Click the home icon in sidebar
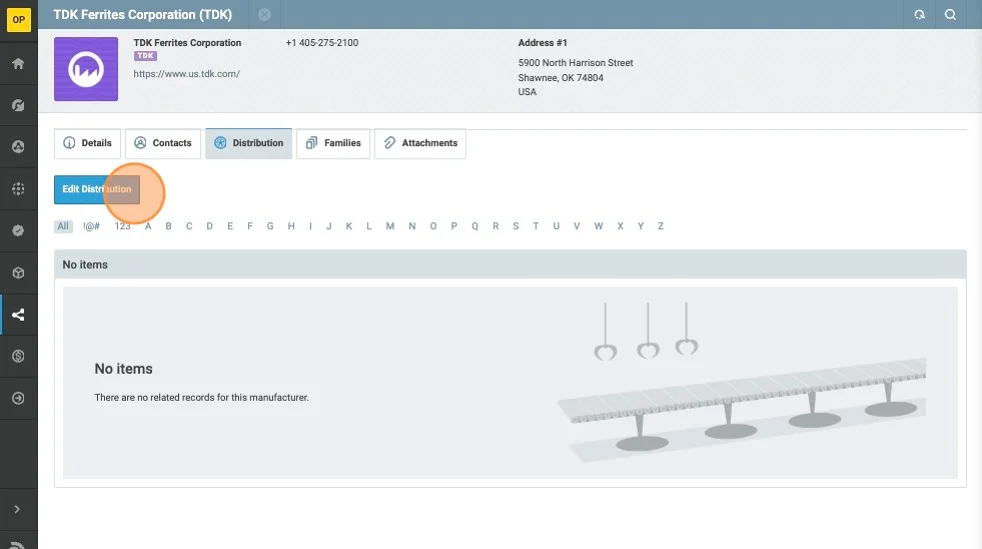 click(18, 63)
